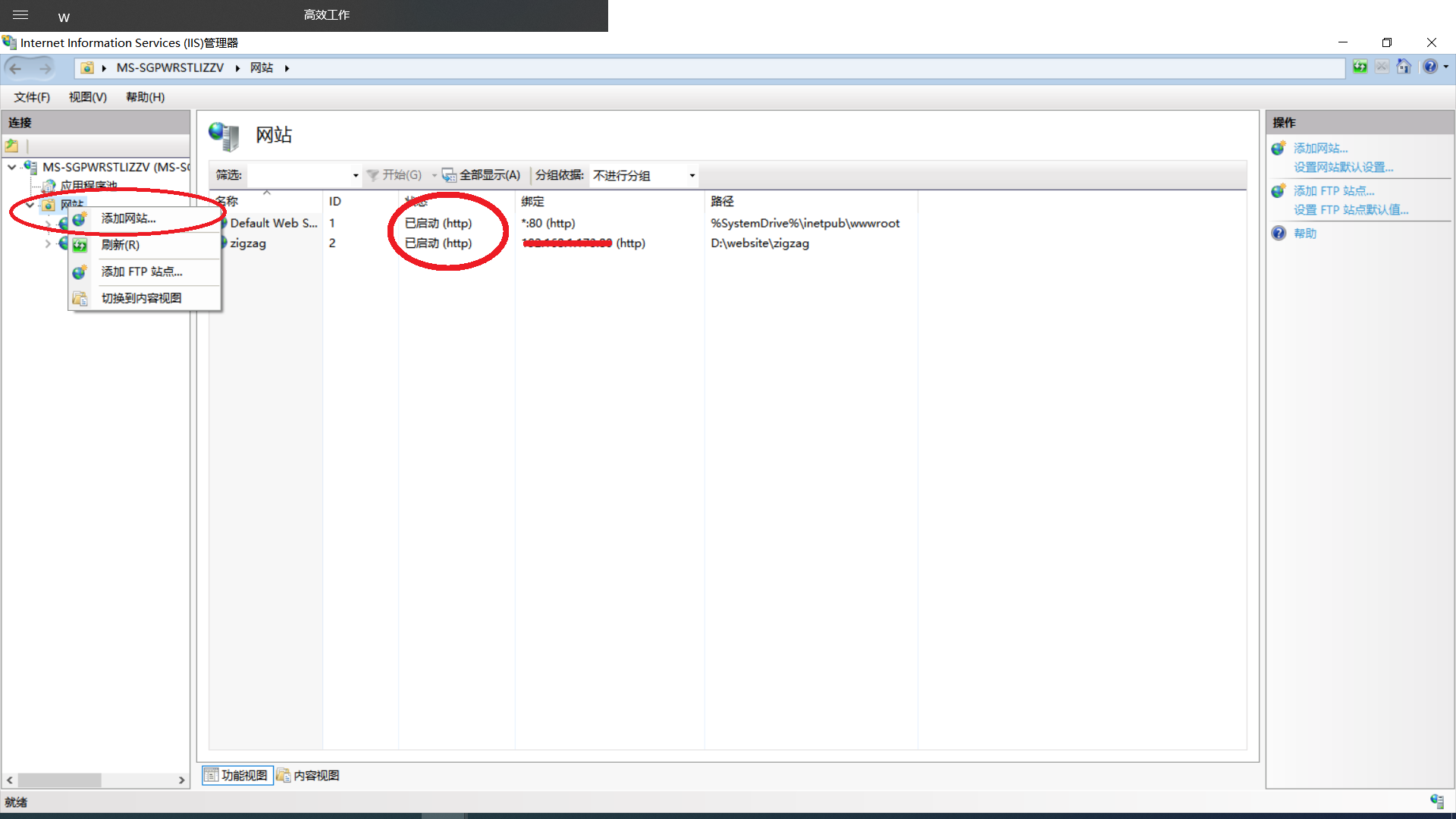Click the IIS Manager app icon in title bar
This screenshot has width=1456, height=819.
[9, 42]
